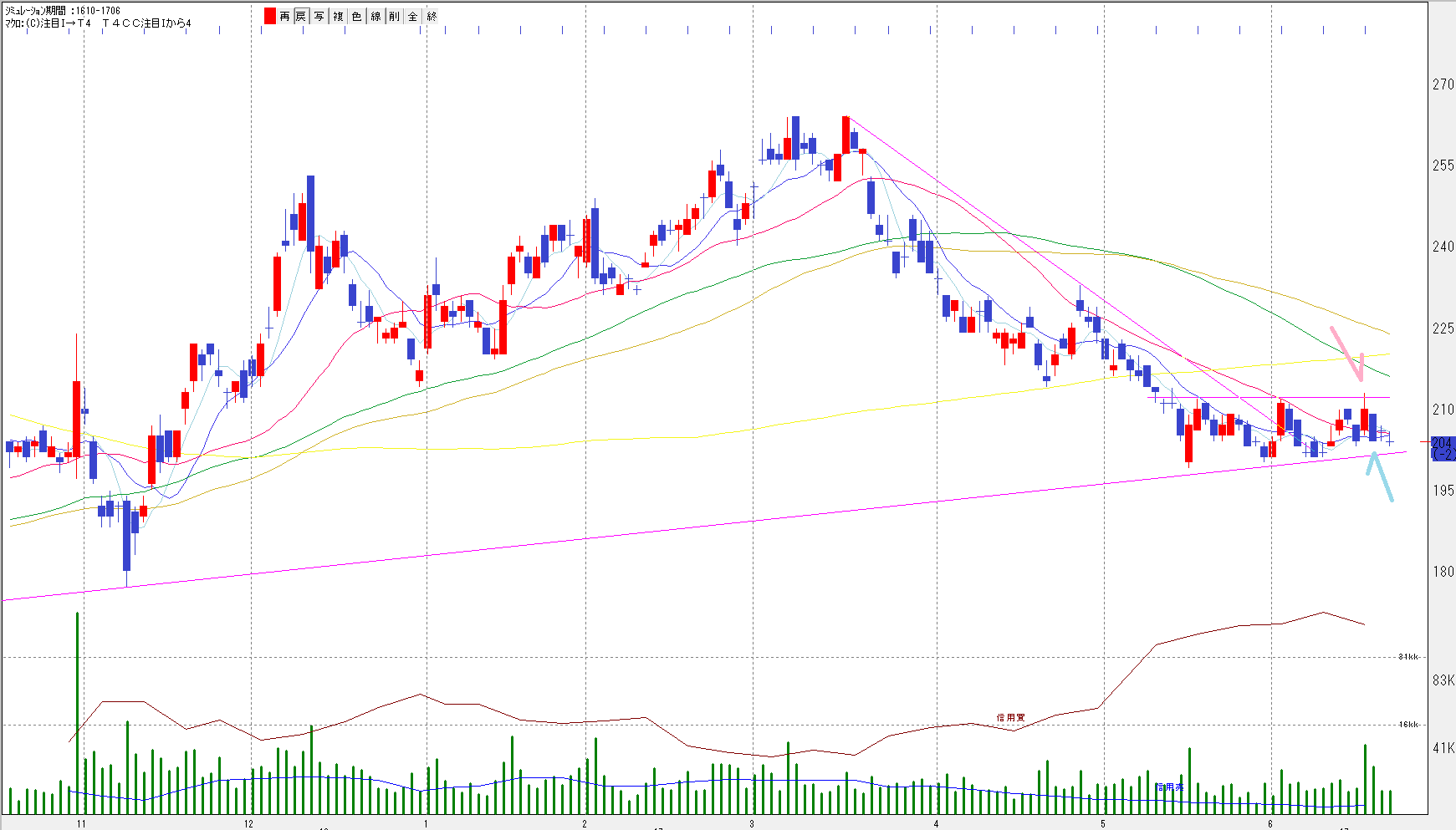Click the month 3 marker on time axis

pyautogui.click(x=752, y=823)
